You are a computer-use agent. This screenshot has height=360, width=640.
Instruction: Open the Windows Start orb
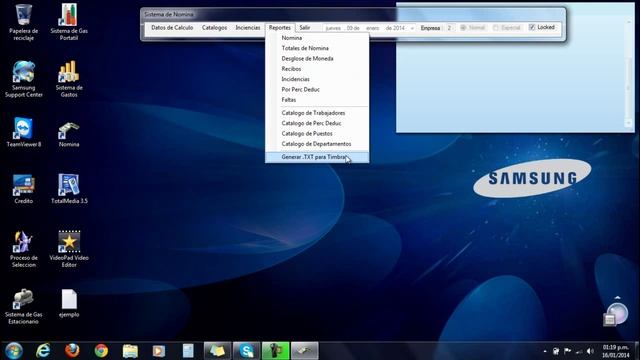coord(14,351)
